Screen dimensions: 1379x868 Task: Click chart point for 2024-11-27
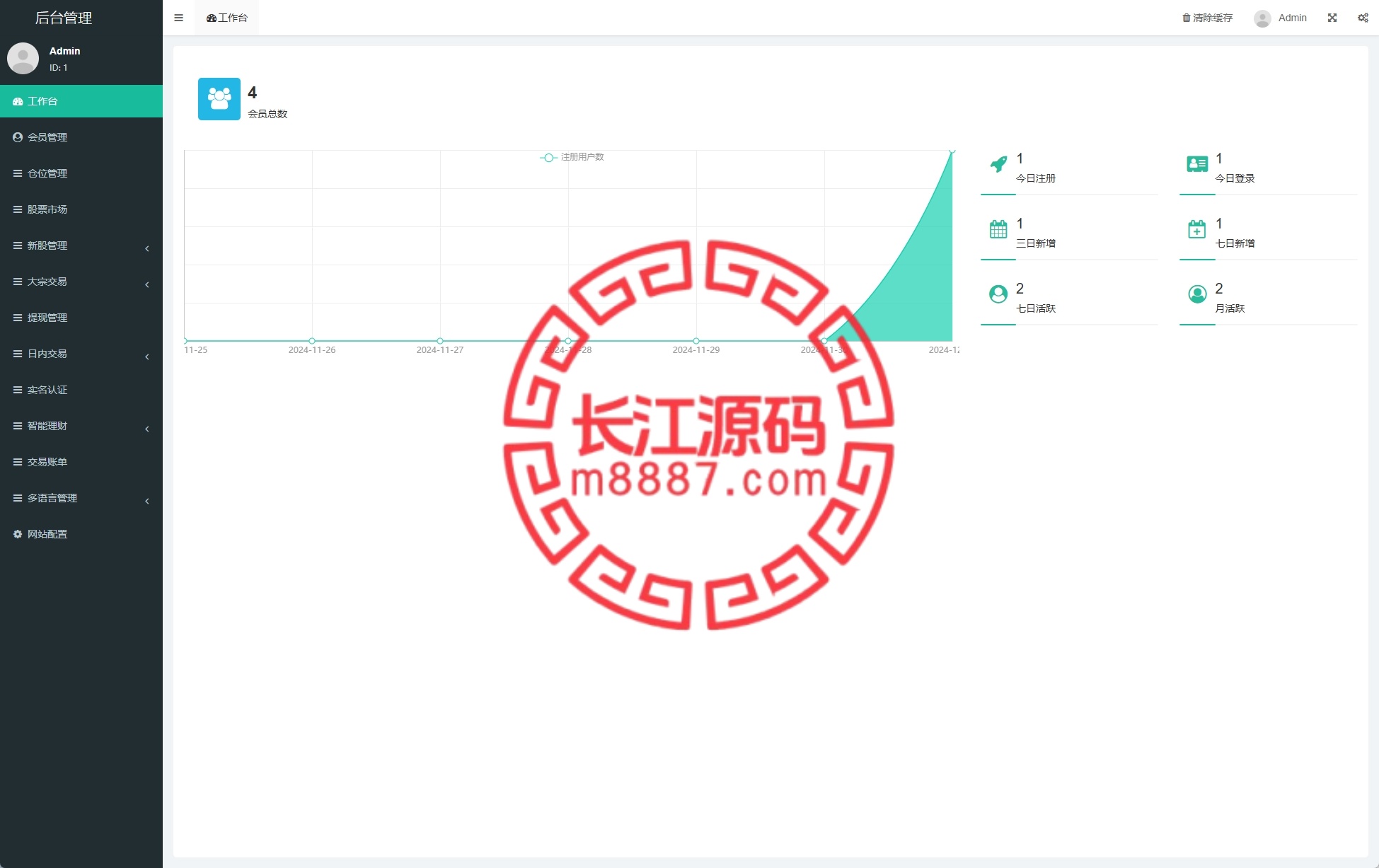[440, 341]
